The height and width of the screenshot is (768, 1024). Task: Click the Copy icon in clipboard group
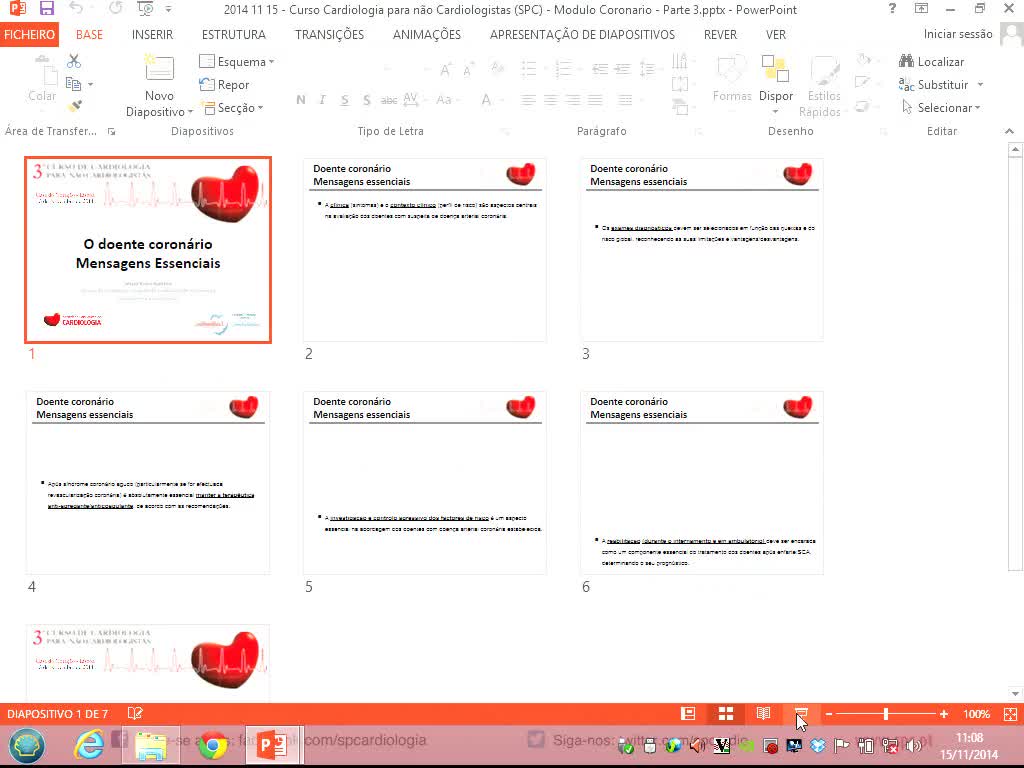point(73,84)
